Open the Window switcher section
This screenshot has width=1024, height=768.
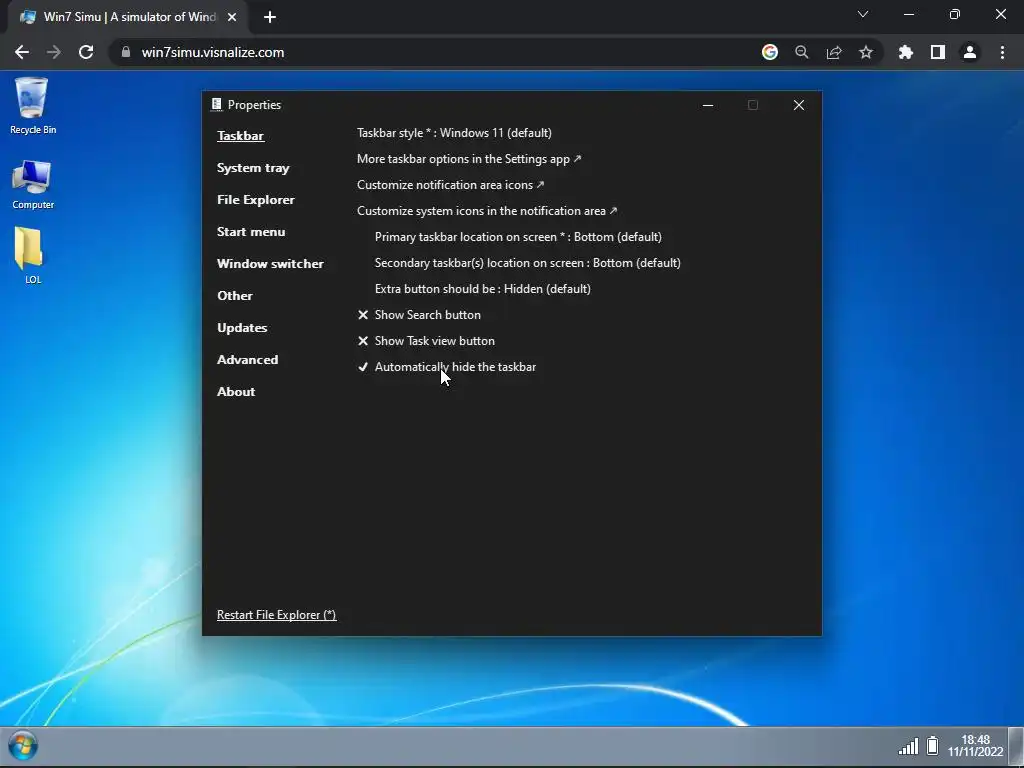click(x=270, y=264)
